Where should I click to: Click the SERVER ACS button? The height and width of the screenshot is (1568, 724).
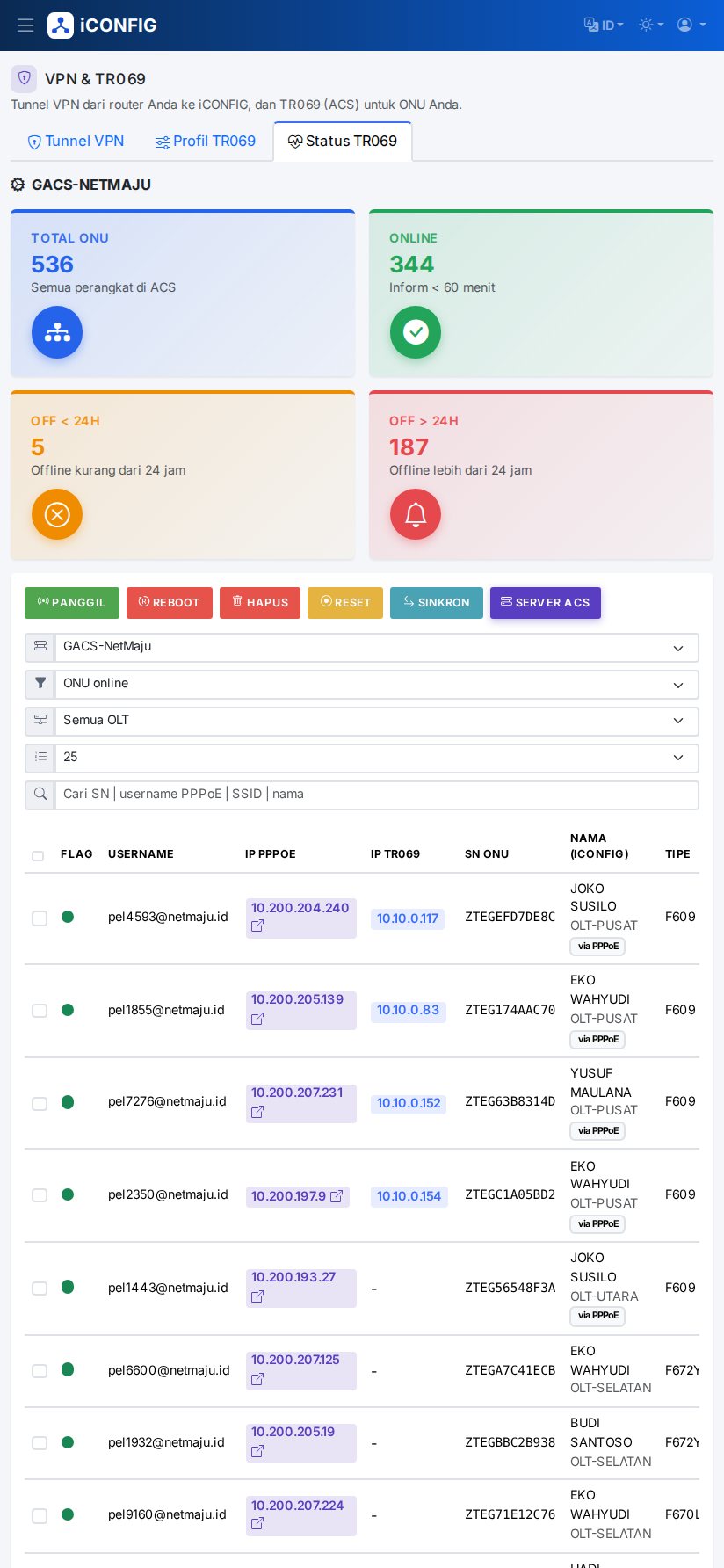tap(546, 603)
